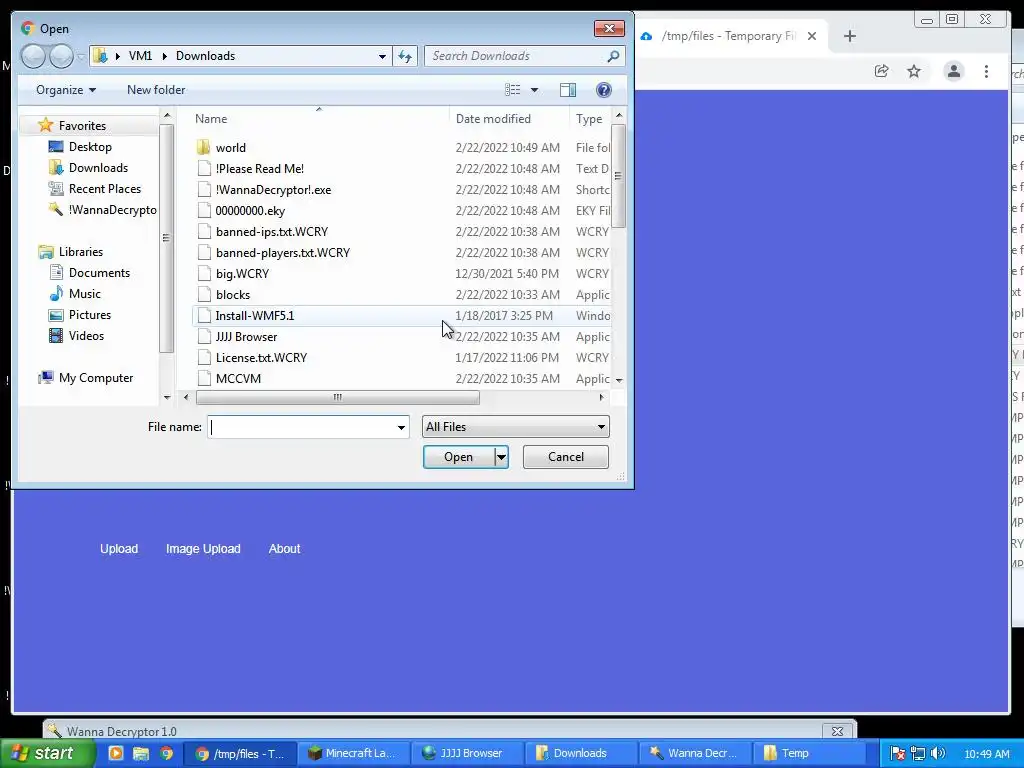1024x768 pixels.
Task: Select banned-ips.txt.WCRY file
Action: 272,232
